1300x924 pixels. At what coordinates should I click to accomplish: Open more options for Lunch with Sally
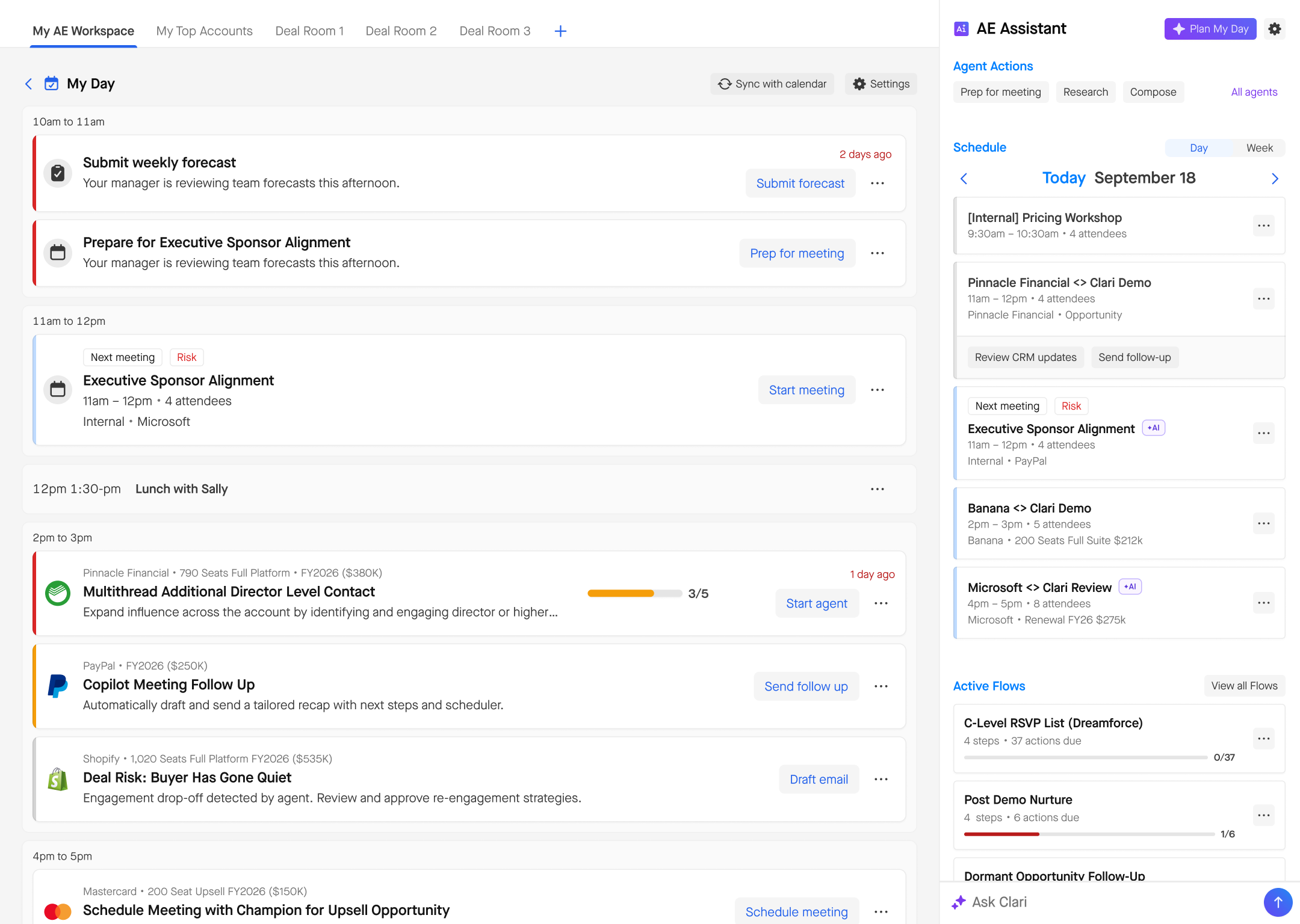[877, 489]
